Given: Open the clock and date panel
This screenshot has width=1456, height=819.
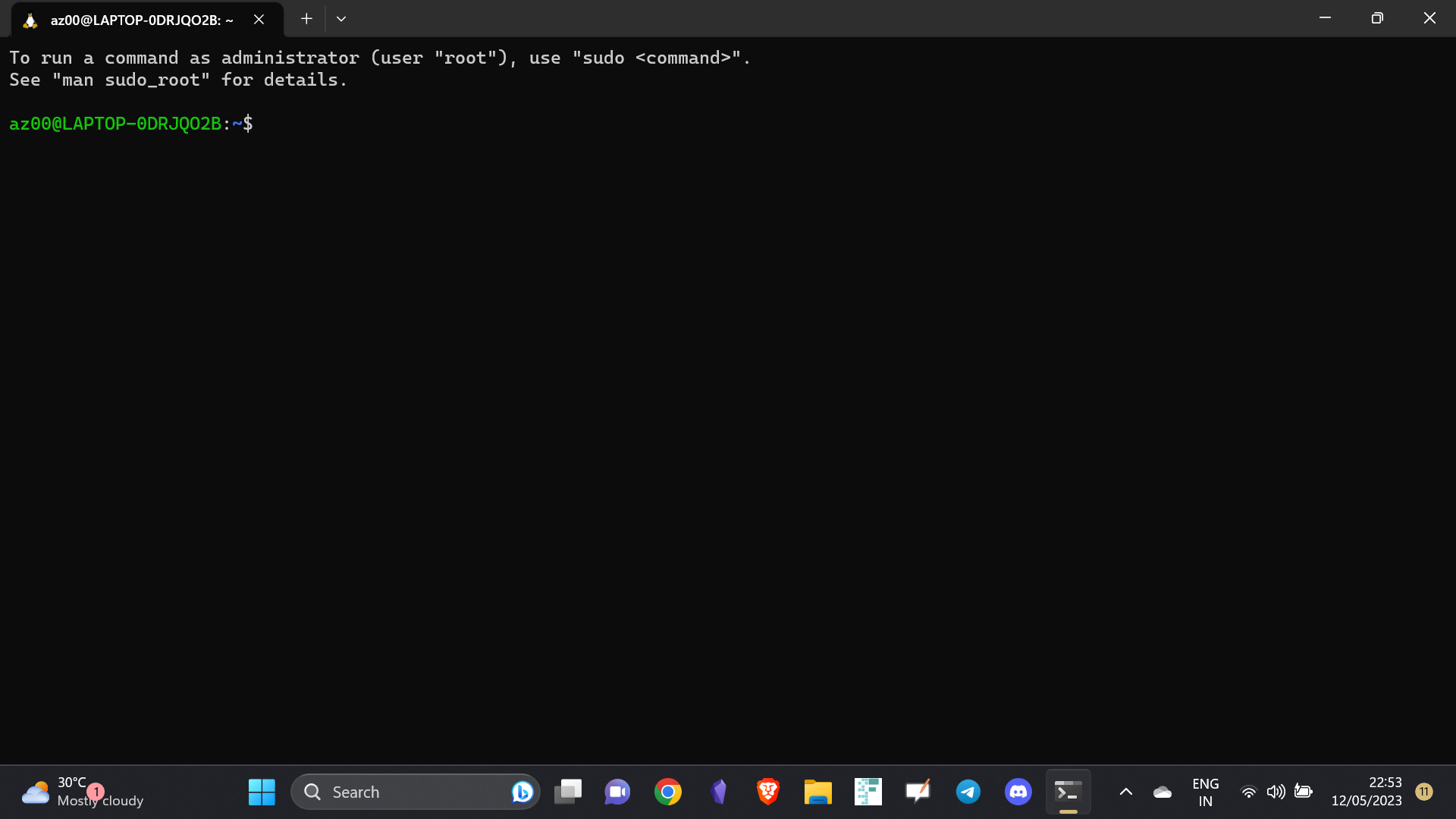Looking at the screenshot, I should pos(1367,792).
